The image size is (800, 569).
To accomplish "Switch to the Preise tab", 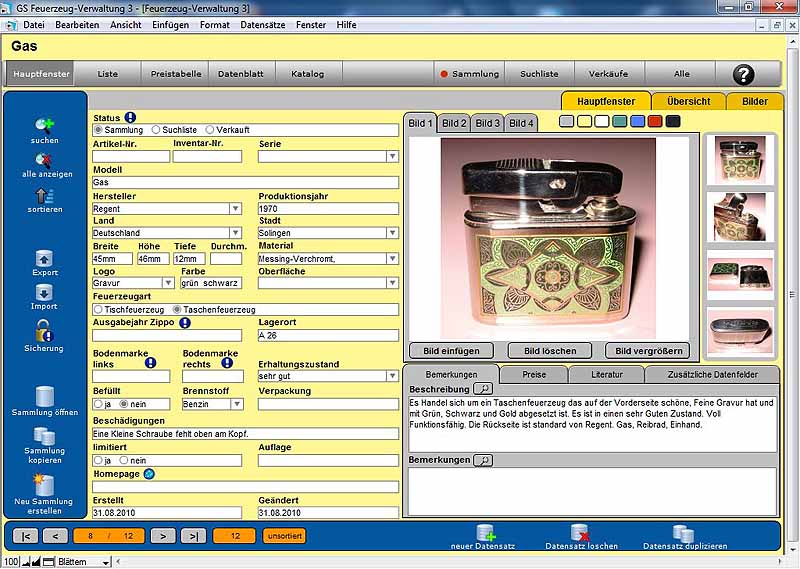I will (532, 374).
